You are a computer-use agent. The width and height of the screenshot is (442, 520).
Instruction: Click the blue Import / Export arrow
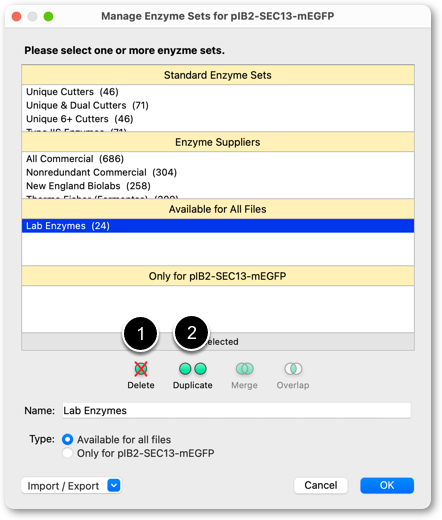pos(114,485)
